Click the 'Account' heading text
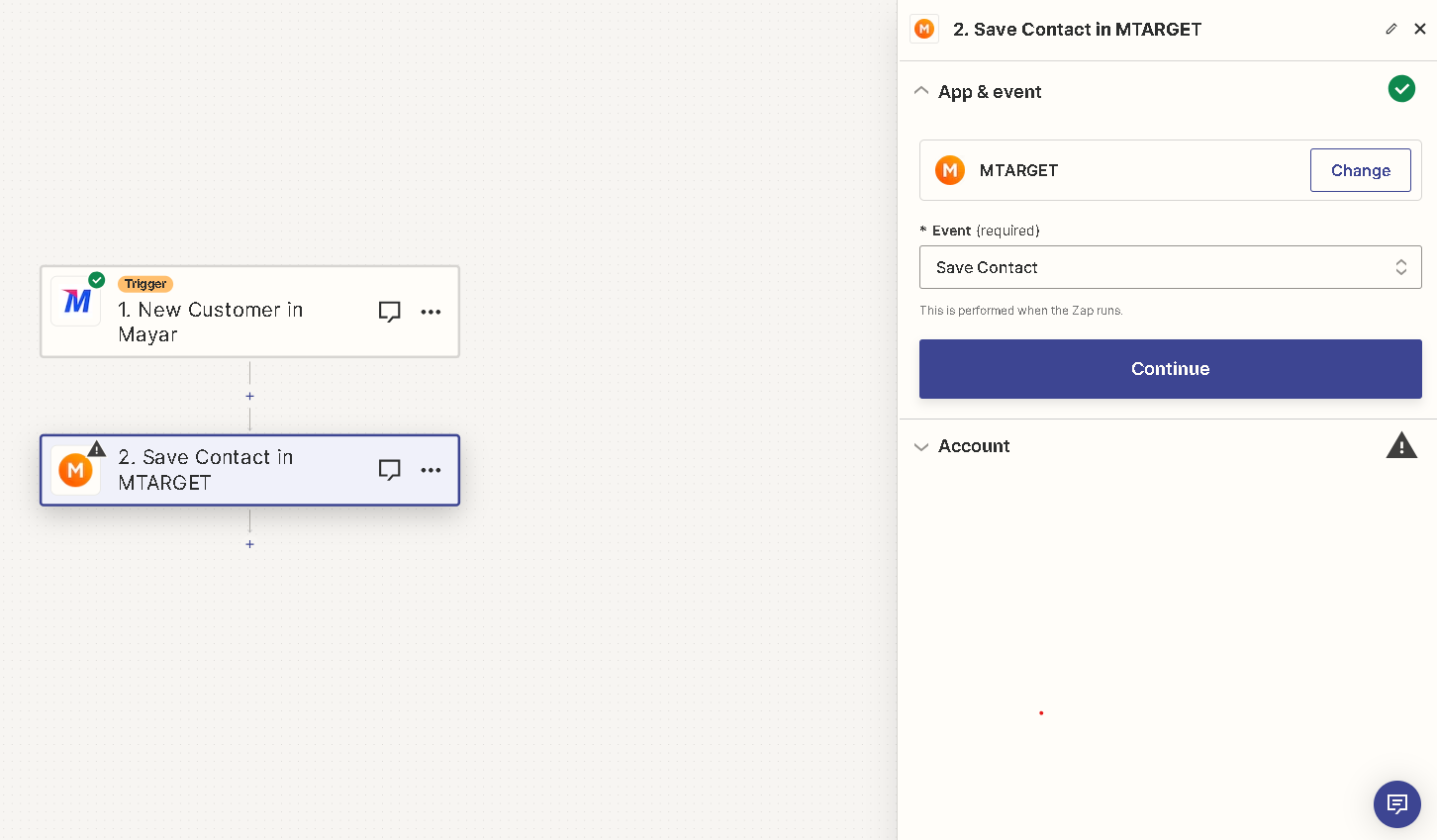The width and height of the screenshot is (1437, 840). (974, 446)
